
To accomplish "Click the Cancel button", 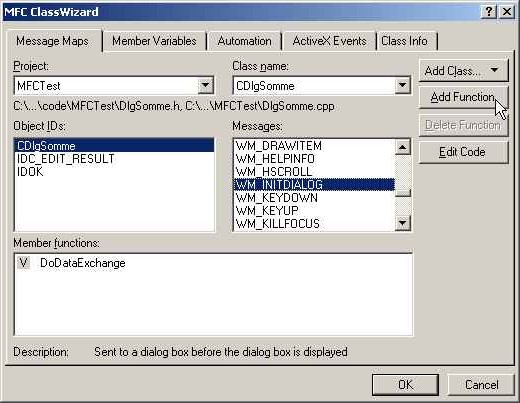I will click(x=481, y=385).
